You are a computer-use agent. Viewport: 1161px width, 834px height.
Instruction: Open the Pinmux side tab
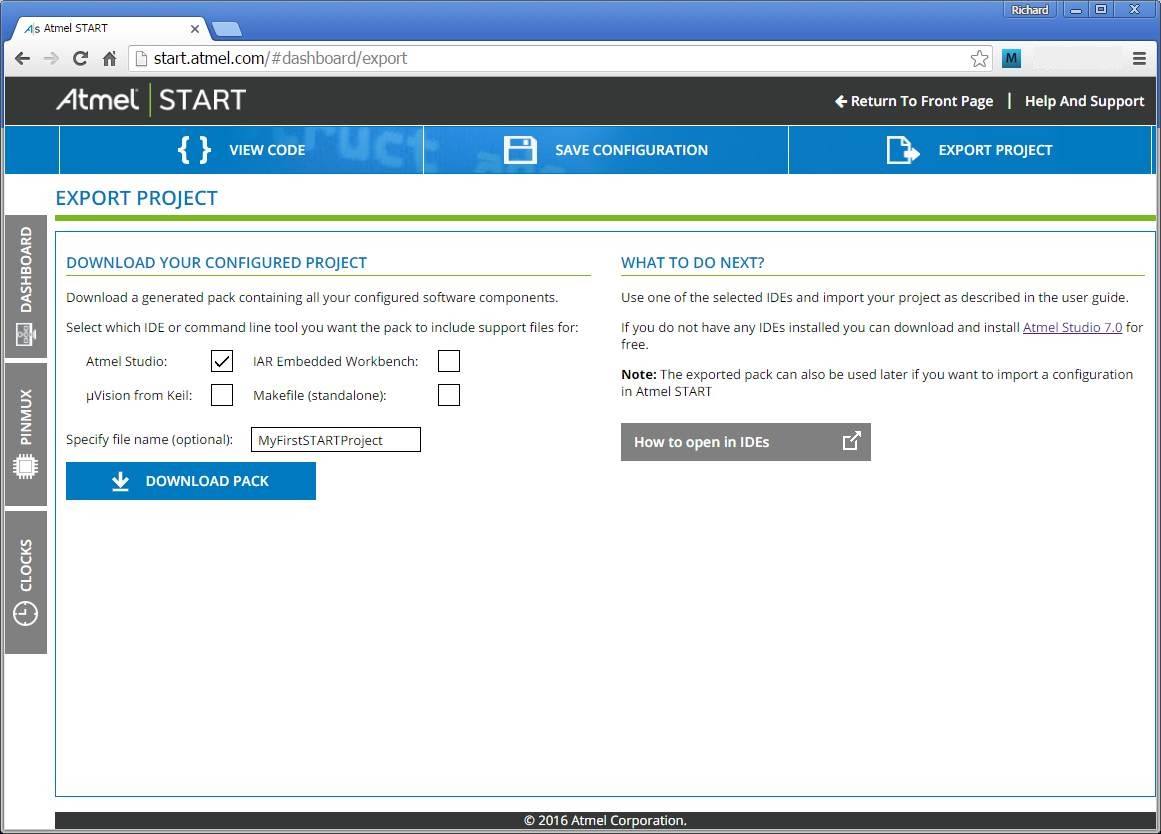coord(26,433)
